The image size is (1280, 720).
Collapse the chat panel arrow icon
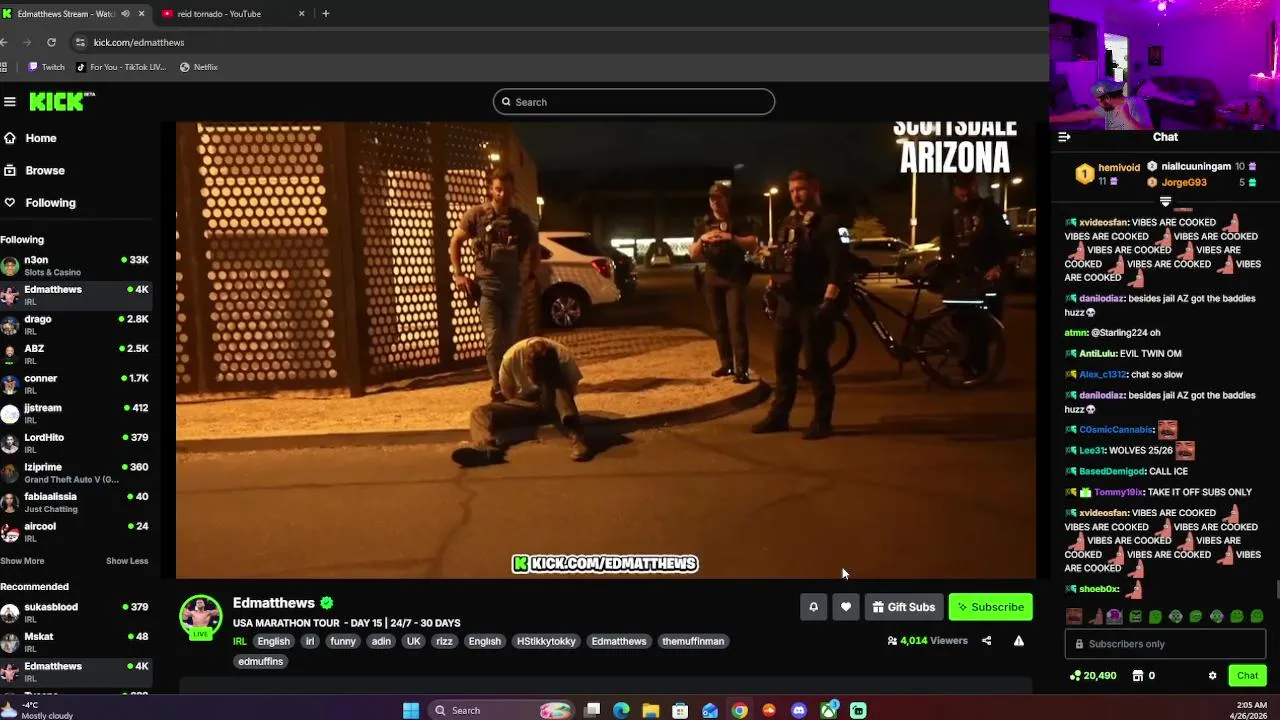(1064, 137)
